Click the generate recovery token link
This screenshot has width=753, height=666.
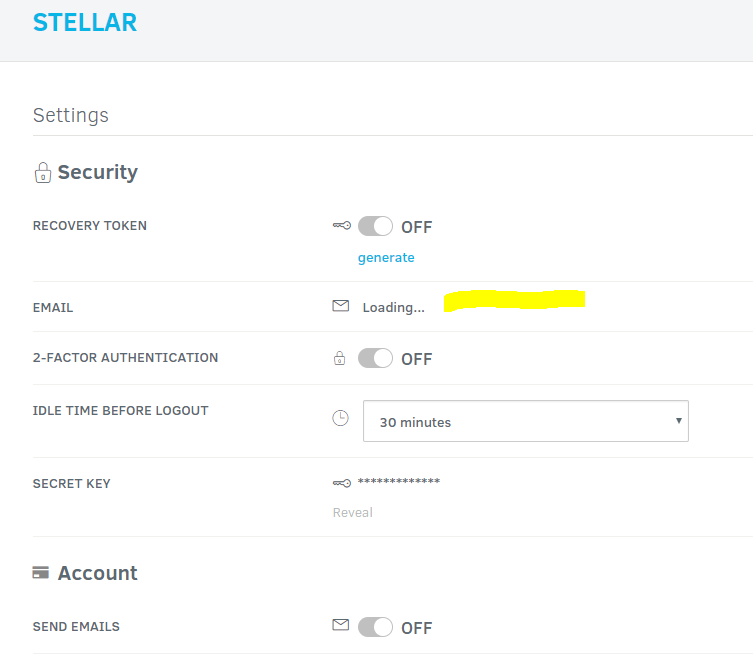pyautogui.click(x=386, y=258)
